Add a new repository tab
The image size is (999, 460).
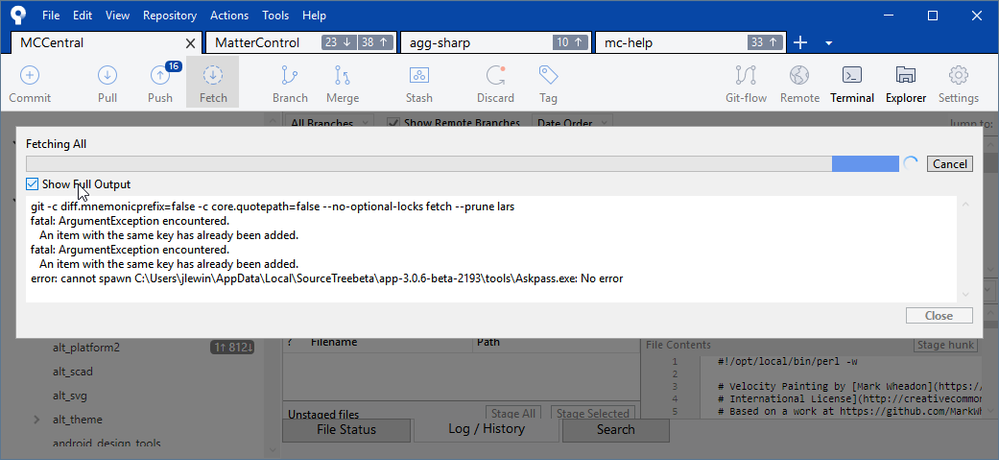pos(800,43)
